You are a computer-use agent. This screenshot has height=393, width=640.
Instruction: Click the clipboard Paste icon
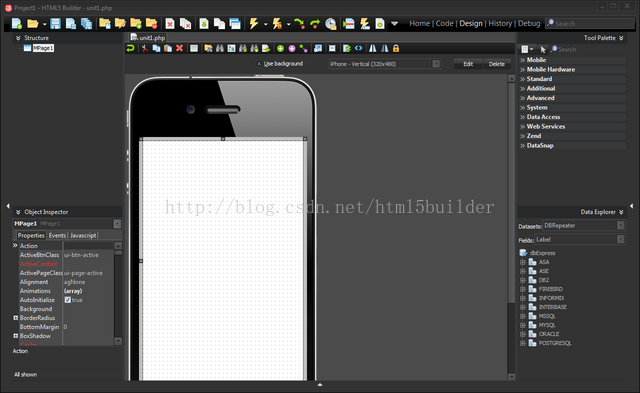pos(167,49)
